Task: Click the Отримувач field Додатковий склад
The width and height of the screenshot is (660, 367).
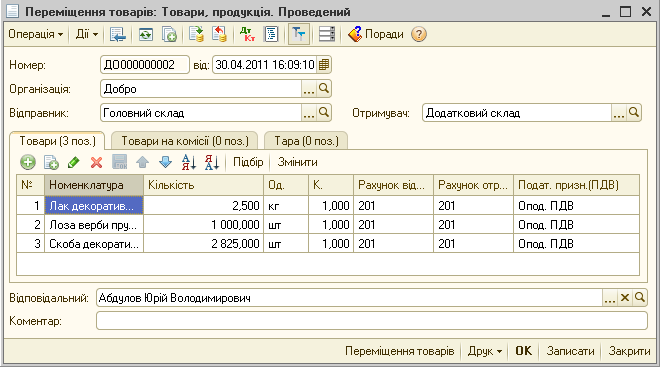Action: tap(517, 113)
